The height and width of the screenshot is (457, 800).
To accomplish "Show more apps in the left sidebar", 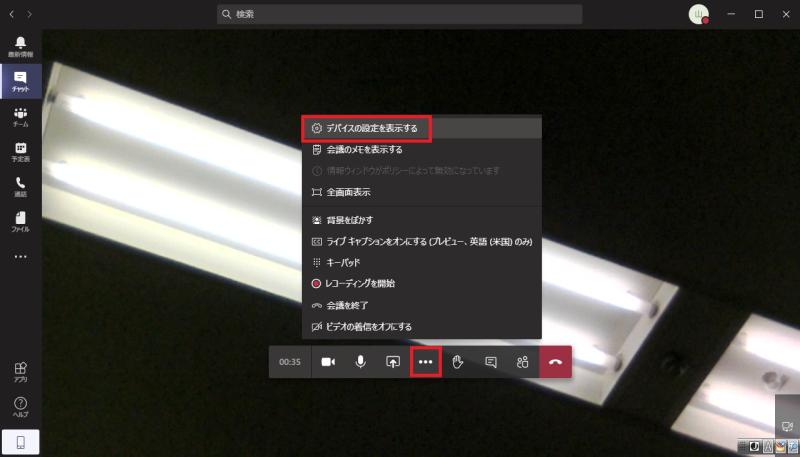I will (20, 257).
